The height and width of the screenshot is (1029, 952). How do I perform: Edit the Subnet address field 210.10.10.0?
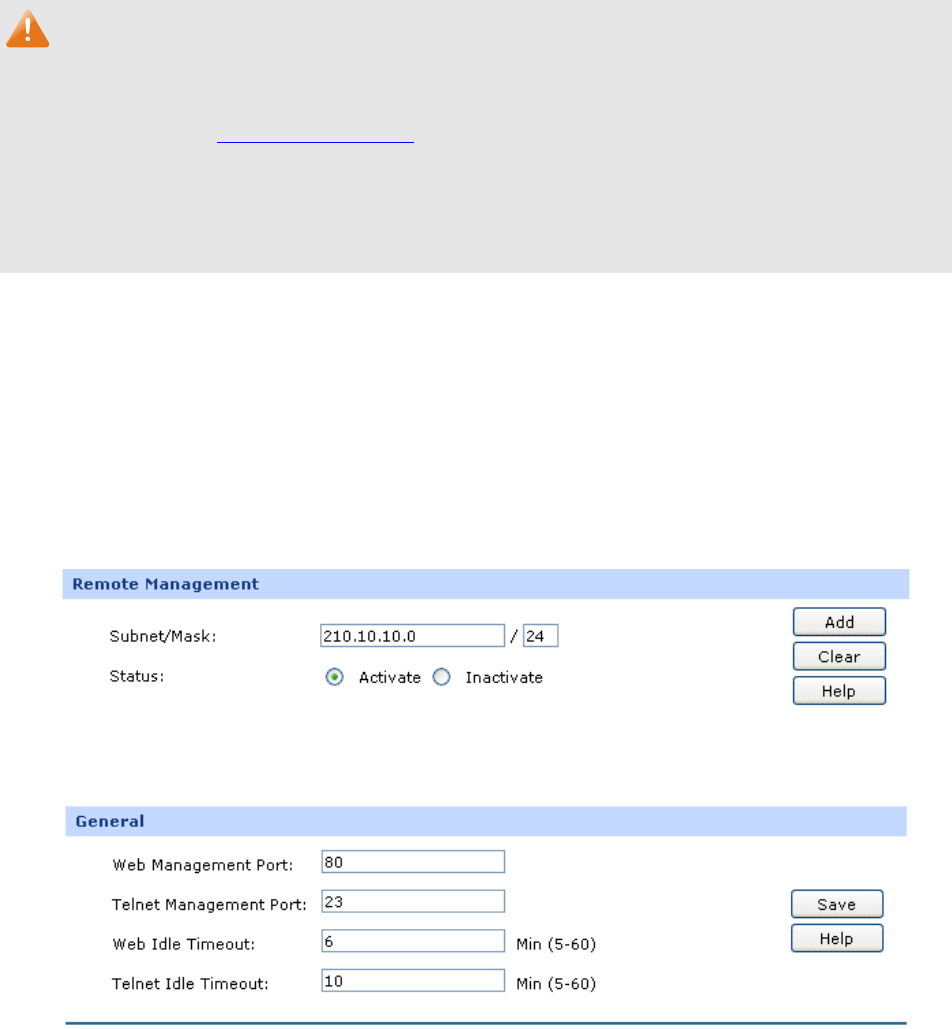412,636
